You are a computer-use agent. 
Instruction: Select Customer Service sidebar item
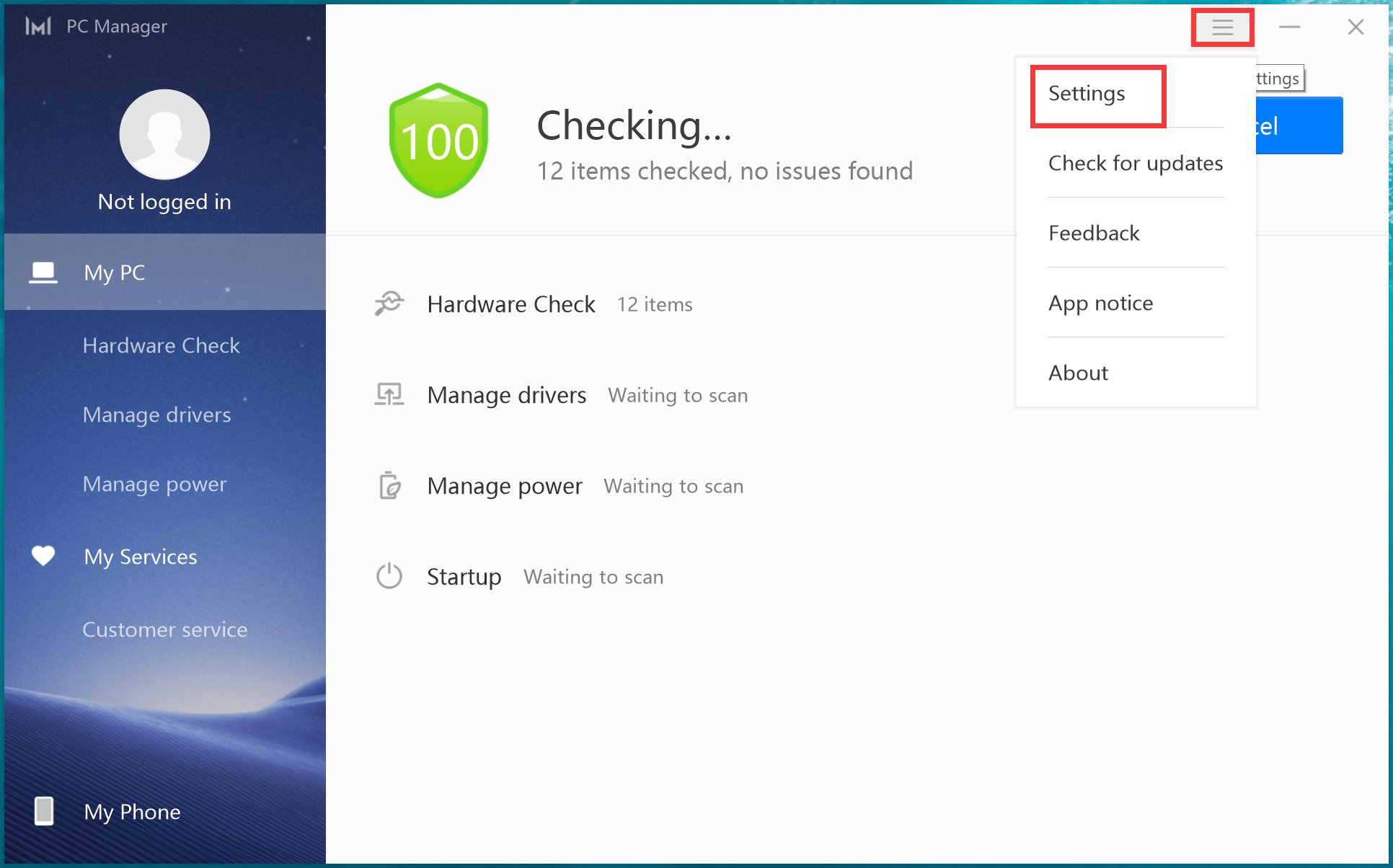165,629
